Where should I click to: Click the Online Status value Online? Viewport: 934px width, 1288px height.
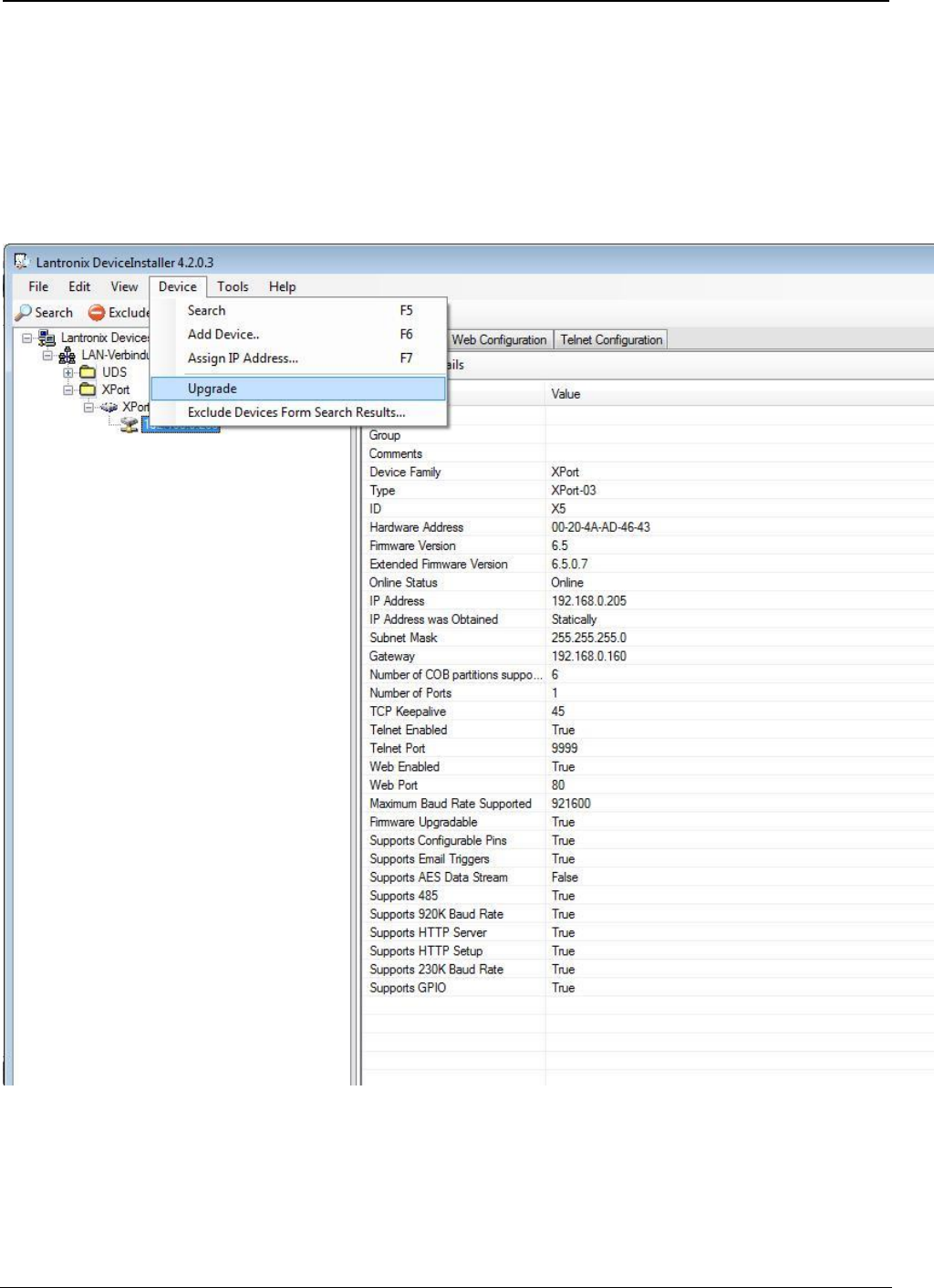click(567, 582)
